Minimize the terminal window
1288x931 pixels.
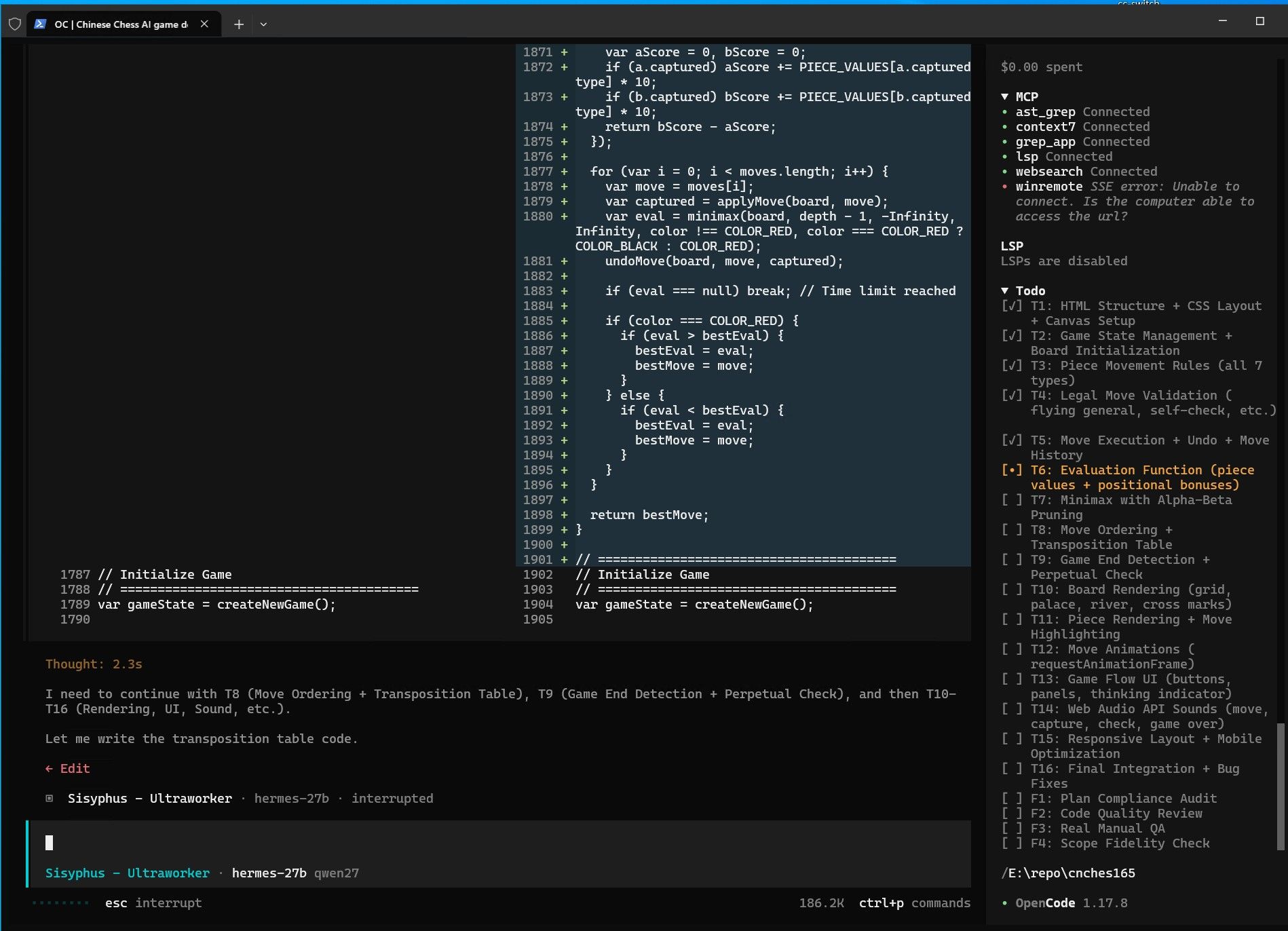(x=1223, y=21)
